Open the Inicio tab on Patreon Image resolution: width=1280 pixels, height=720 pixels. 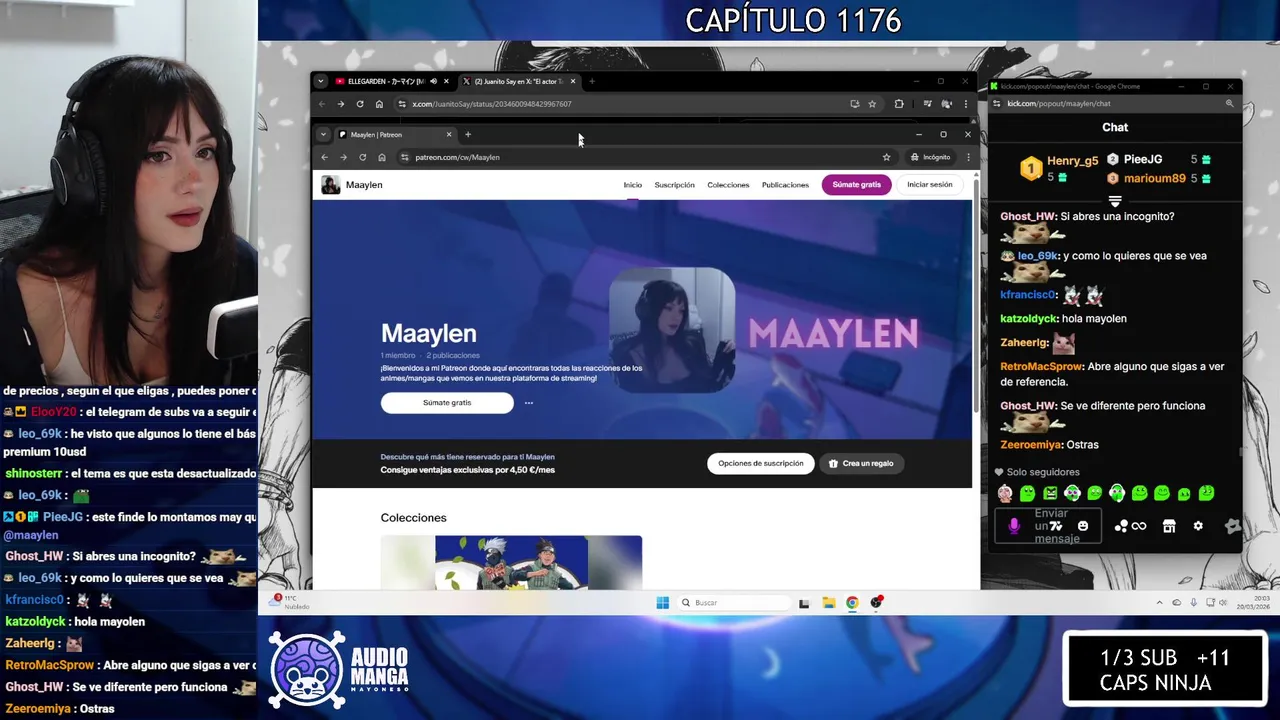click(x=633, y=185)
